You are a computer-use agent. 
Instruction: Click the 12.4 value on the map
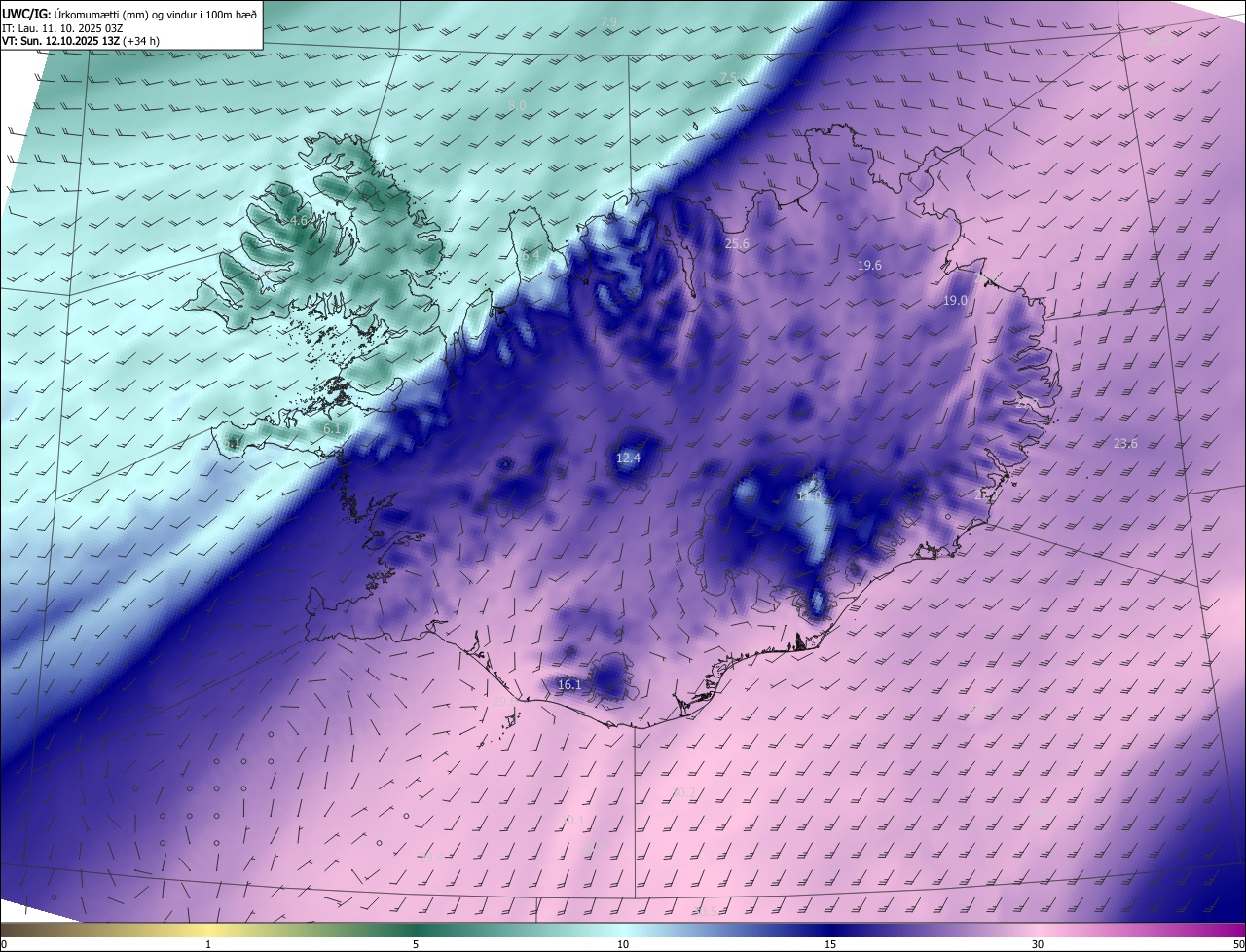[629, 458]
